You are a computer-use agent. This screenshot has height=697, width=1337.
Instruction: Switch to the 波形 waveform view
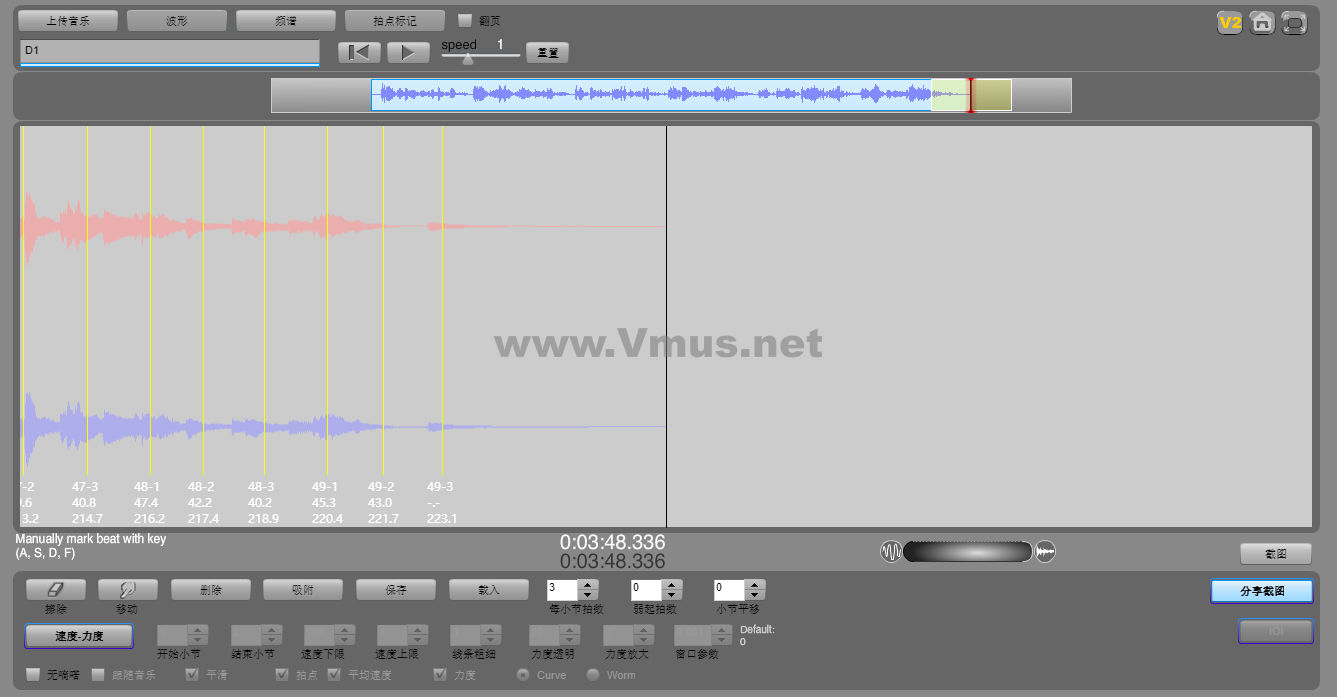point(176,21)
